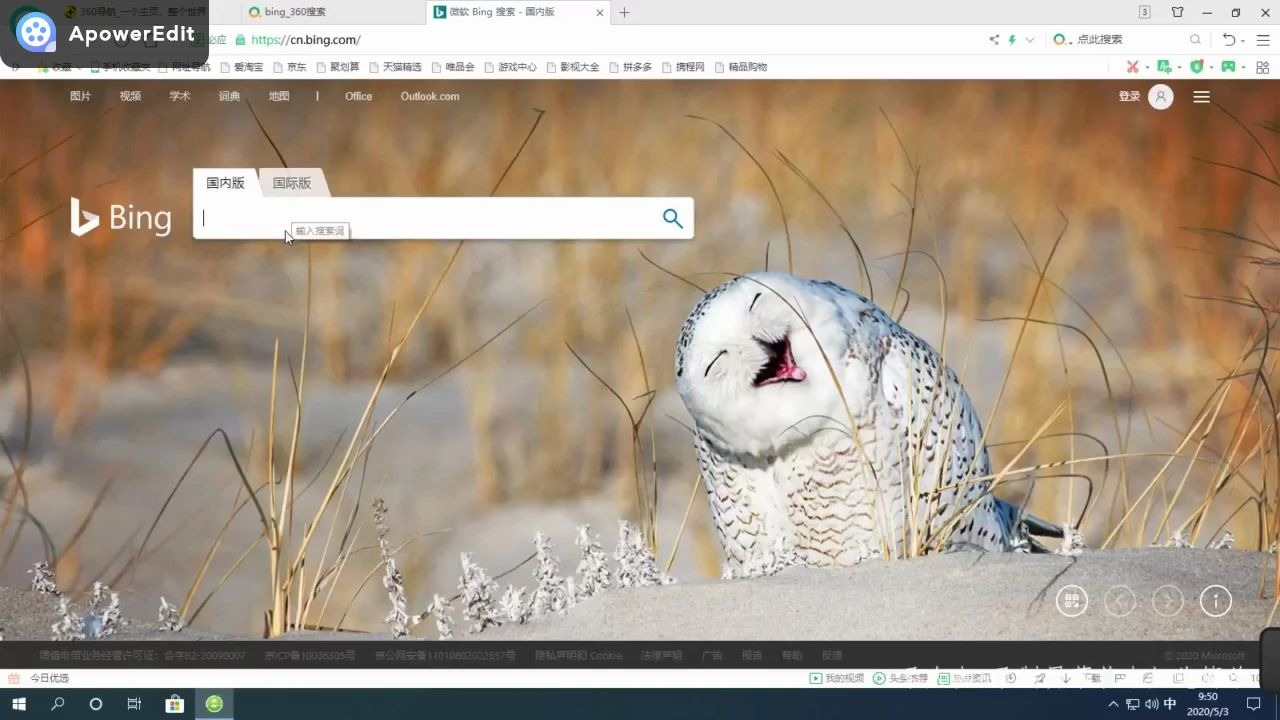Open the Windows Start menu
The image size is (1280, 720).
19,704
